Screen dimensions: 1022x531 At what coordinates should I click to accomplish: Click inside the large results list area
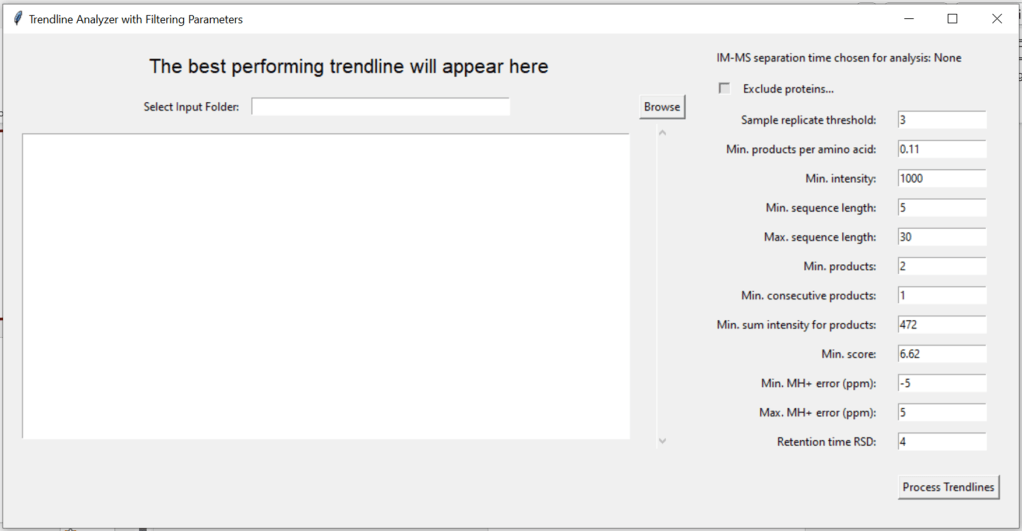[326, 286]
